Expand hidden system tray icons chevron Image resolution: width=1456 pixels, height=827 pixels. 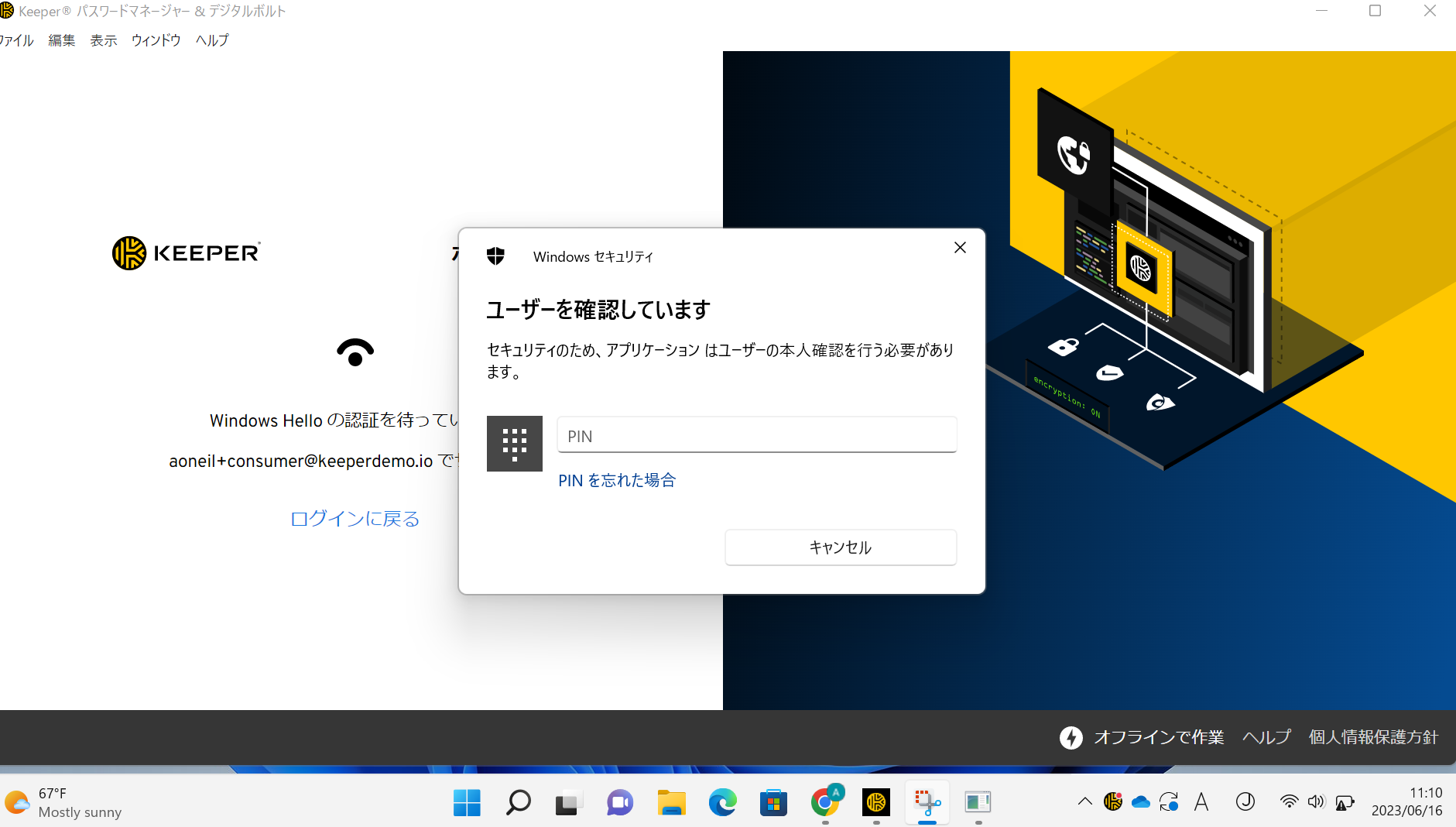click(1084, 802)
